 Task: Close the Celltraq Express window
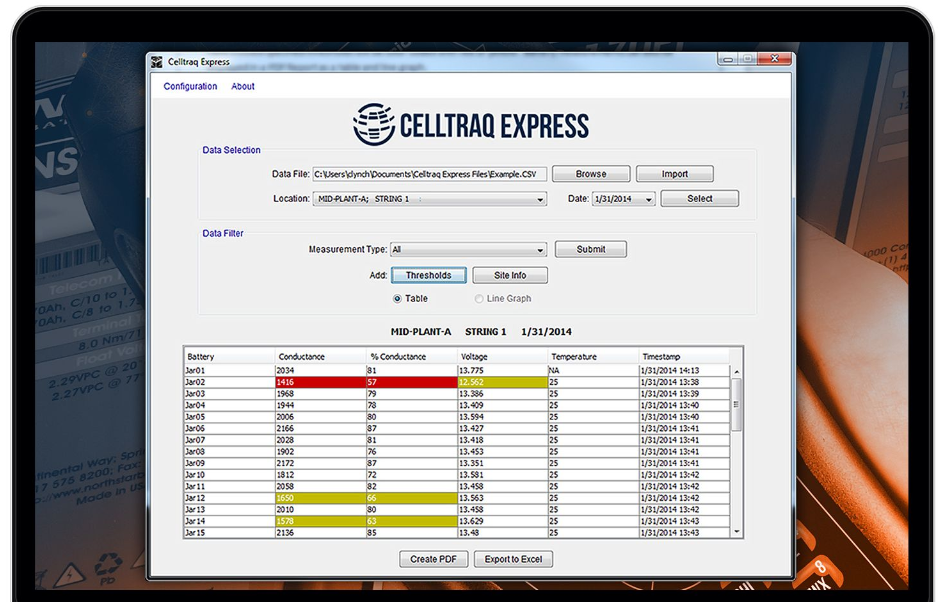click(774, 59)
